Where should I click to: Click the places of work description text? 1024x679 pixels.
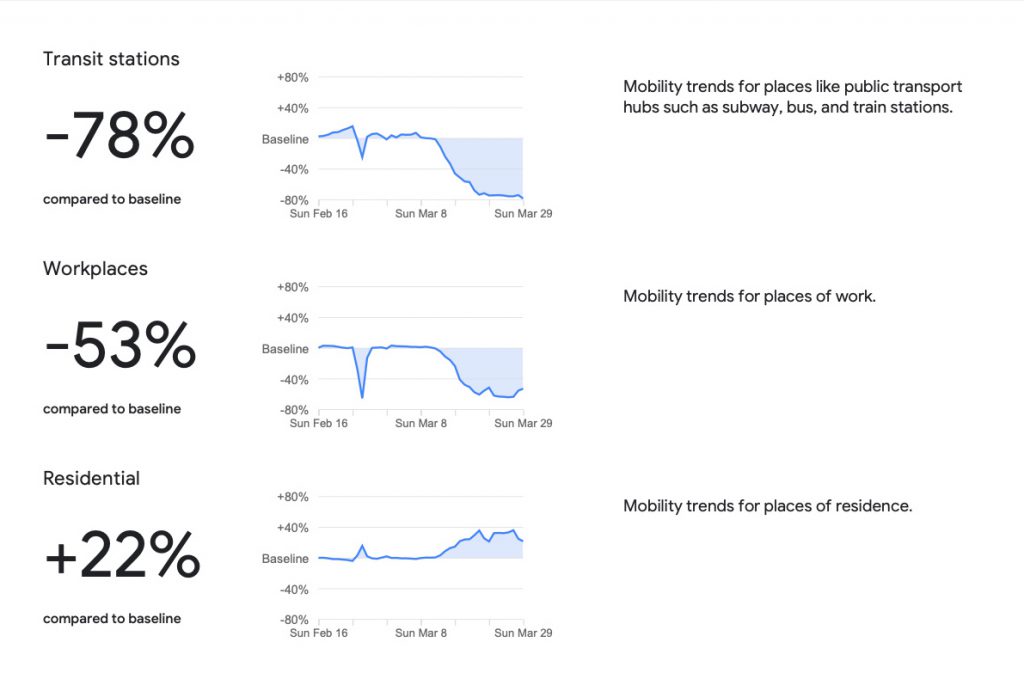click(x=749, y=296)
